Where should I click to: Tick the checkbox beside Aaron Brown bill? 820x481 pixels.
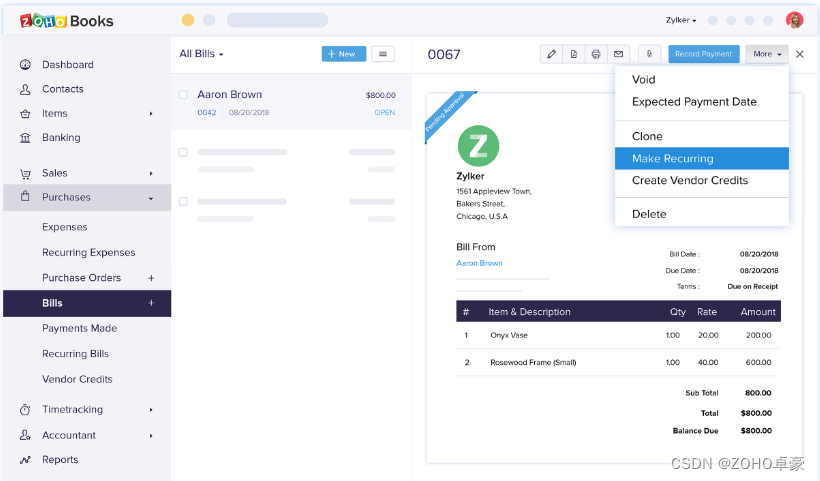point(183,95)
